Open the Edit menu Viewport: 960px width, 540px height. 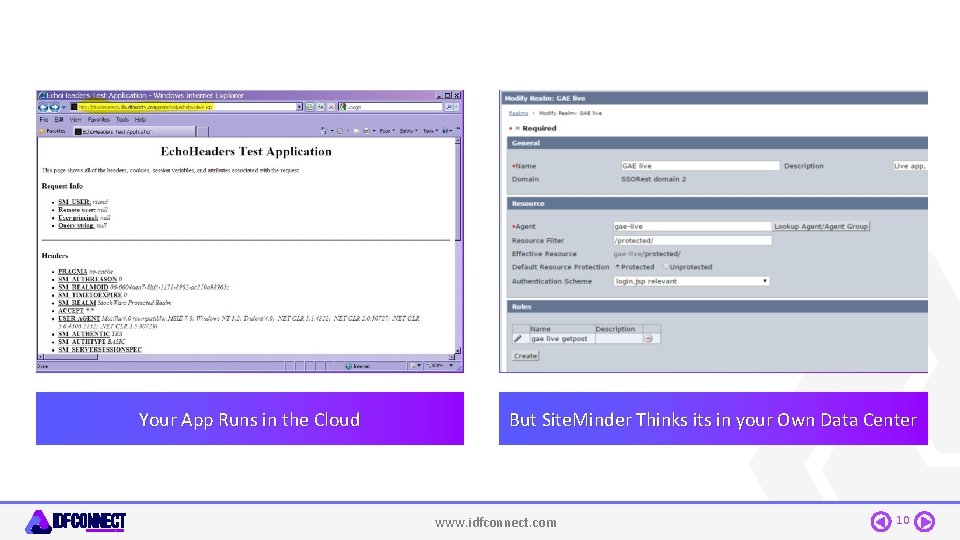click(x=59, y=120)
